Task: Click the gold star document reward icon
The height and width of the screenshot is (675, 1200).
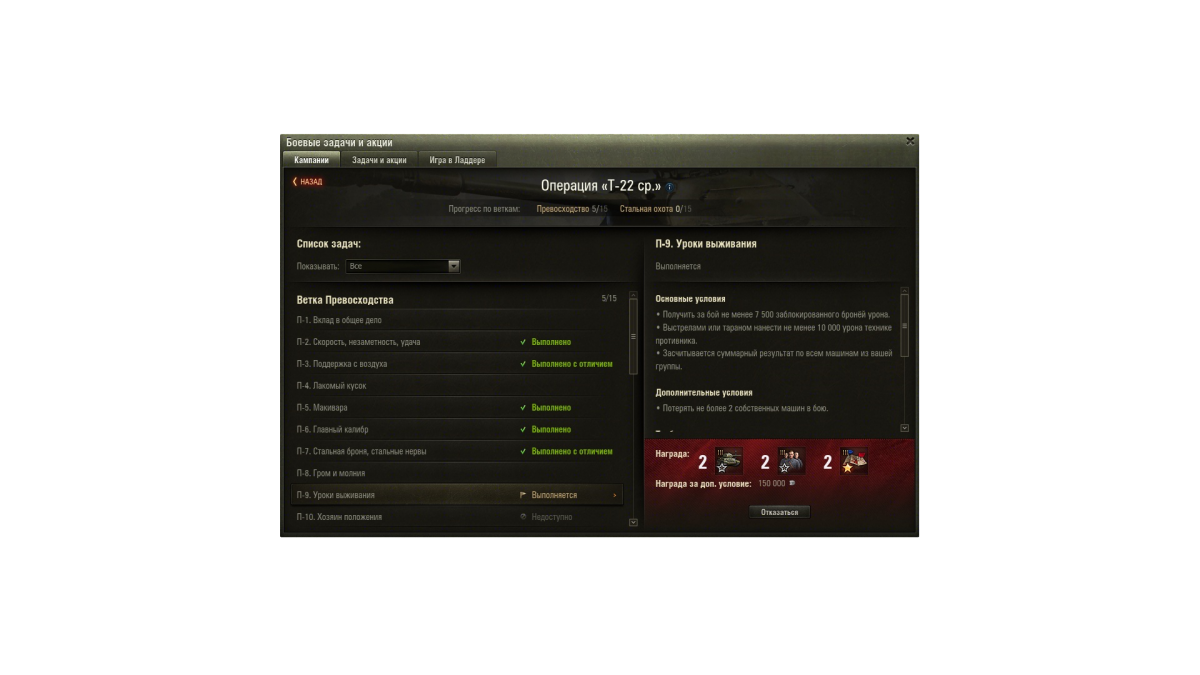Action: (x=853, y=461)
